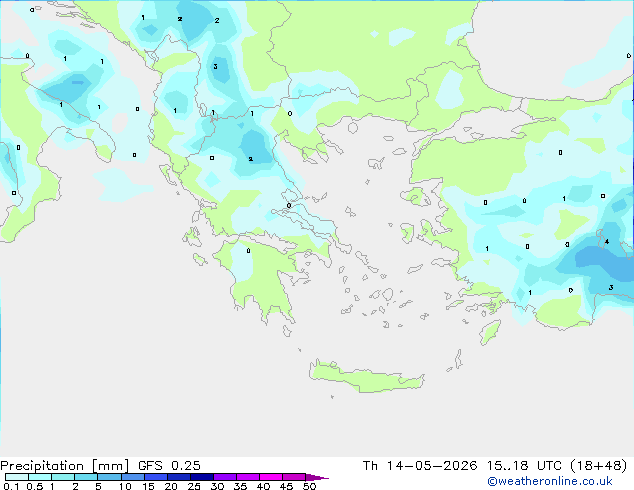
Task: Click the 30–35 mm purple legend swatch
Action: coord(225,477)
